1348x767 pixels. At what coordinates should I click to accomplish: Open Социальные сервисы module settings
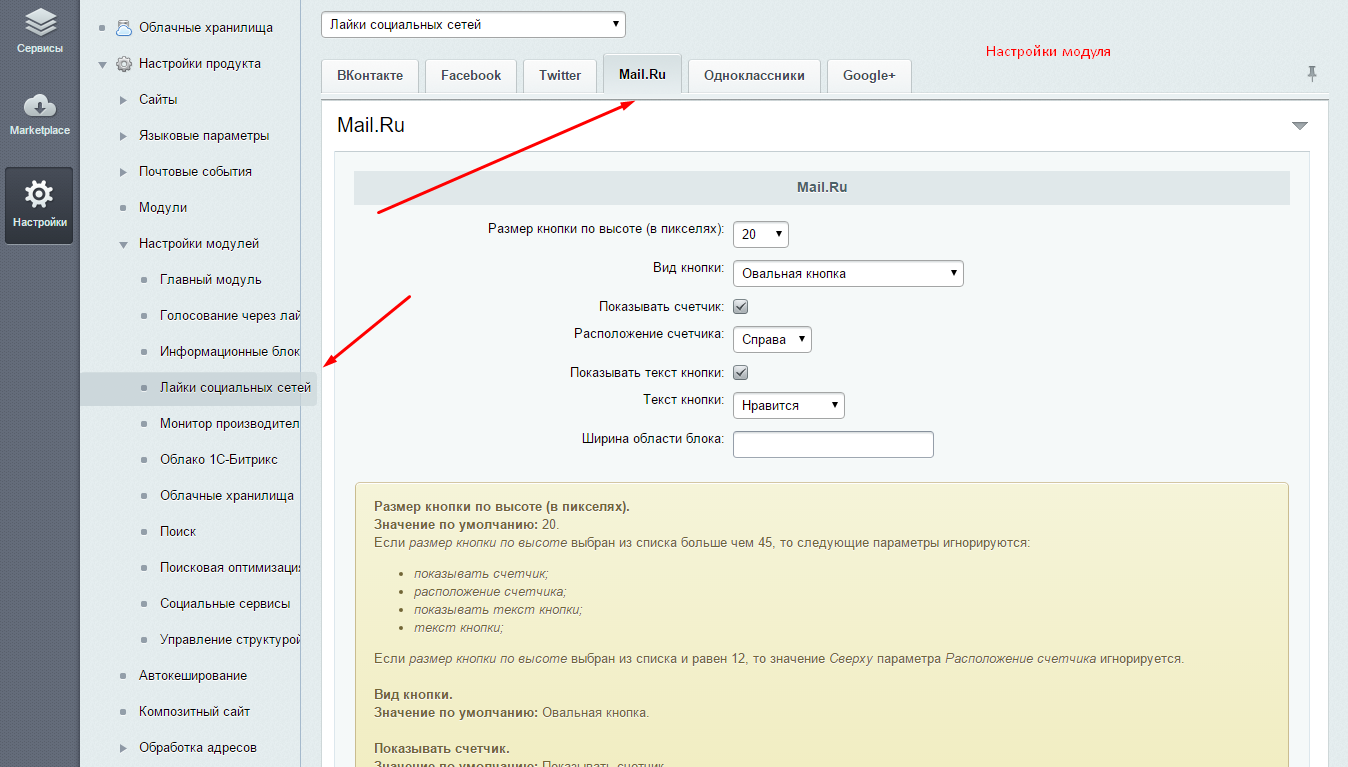point(225,603)
